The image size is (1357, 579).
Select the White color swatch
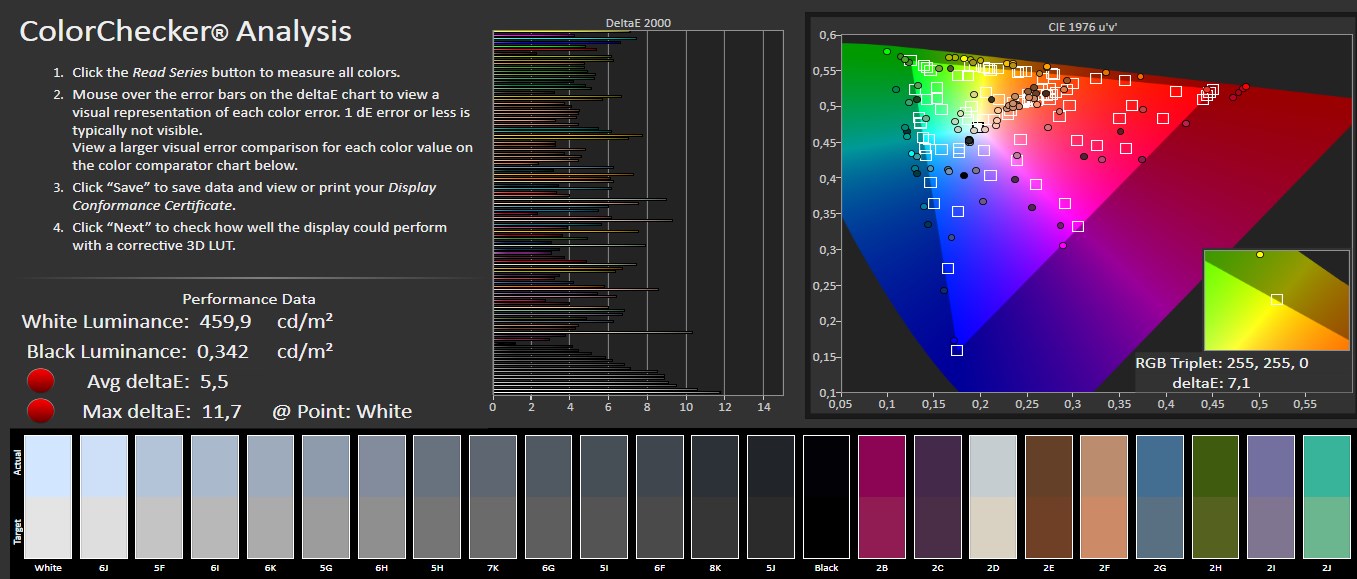(48, 496)
